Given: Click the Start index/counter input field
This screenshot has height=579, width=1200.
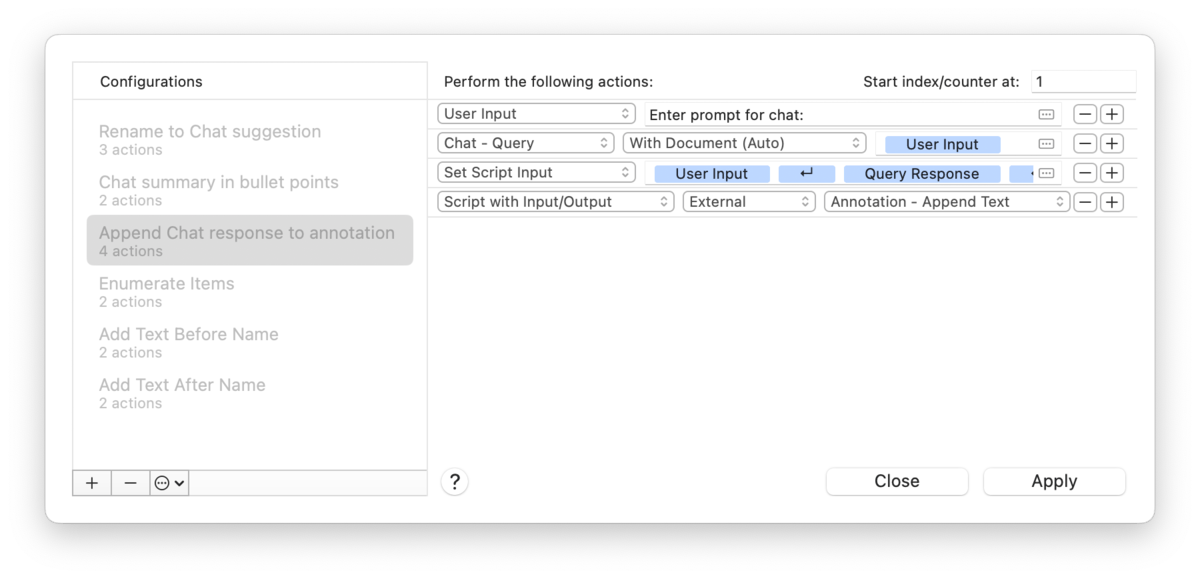Looking at the screenshot, I should (1082, 82).
